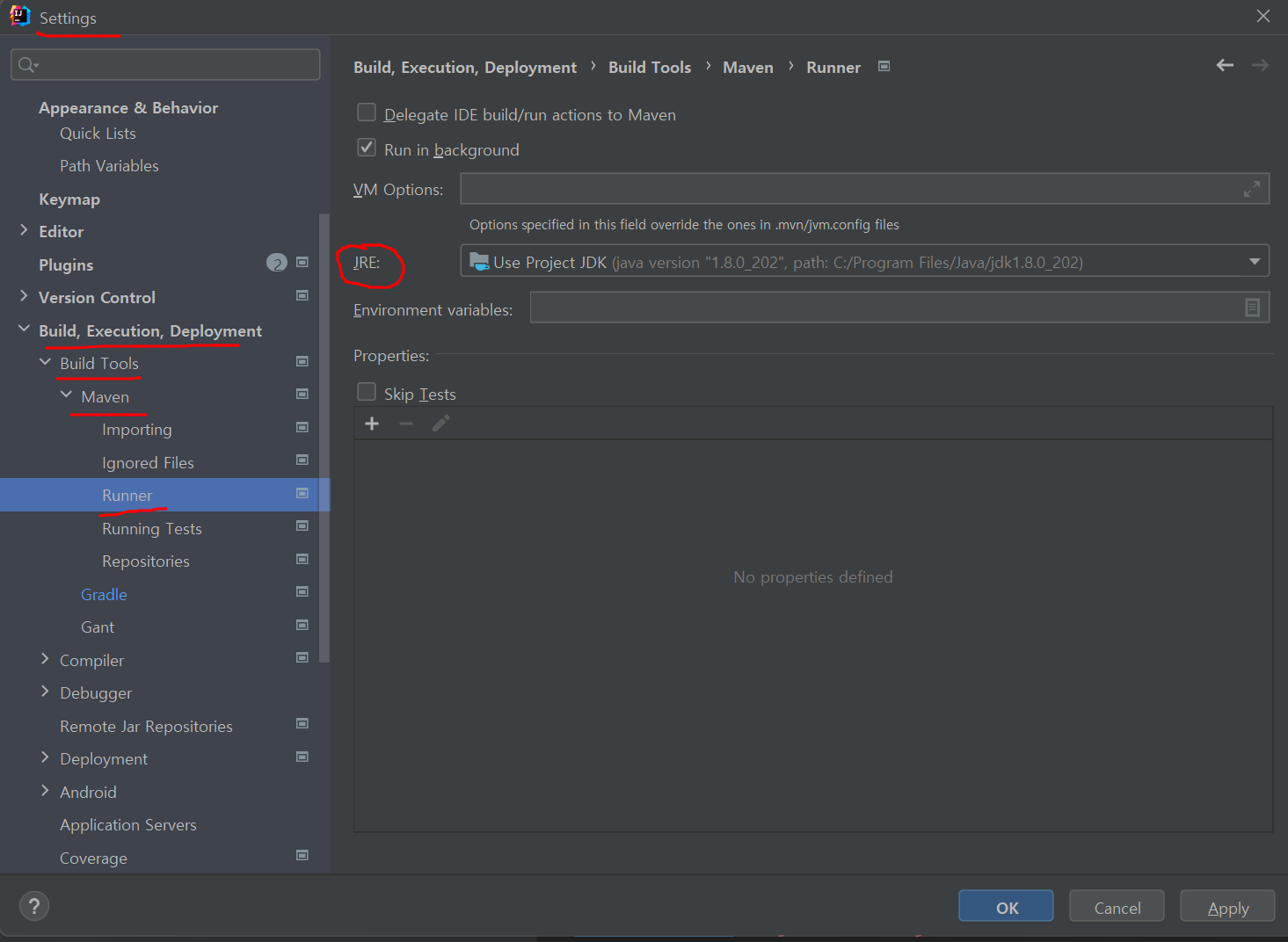Click project icon next to Plugins
The width and height of the screenshot is (1288, 942).
[x=302, y=263]
